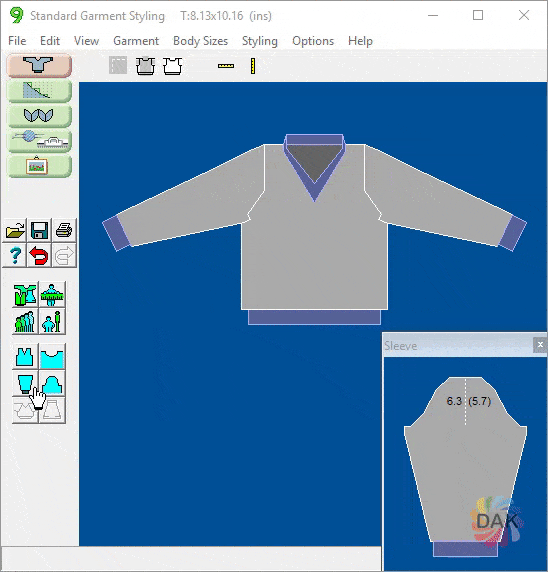Open the Options menu
Image resolution: width=548 pixels, height=572 pixels.
[x=313, y=41]
